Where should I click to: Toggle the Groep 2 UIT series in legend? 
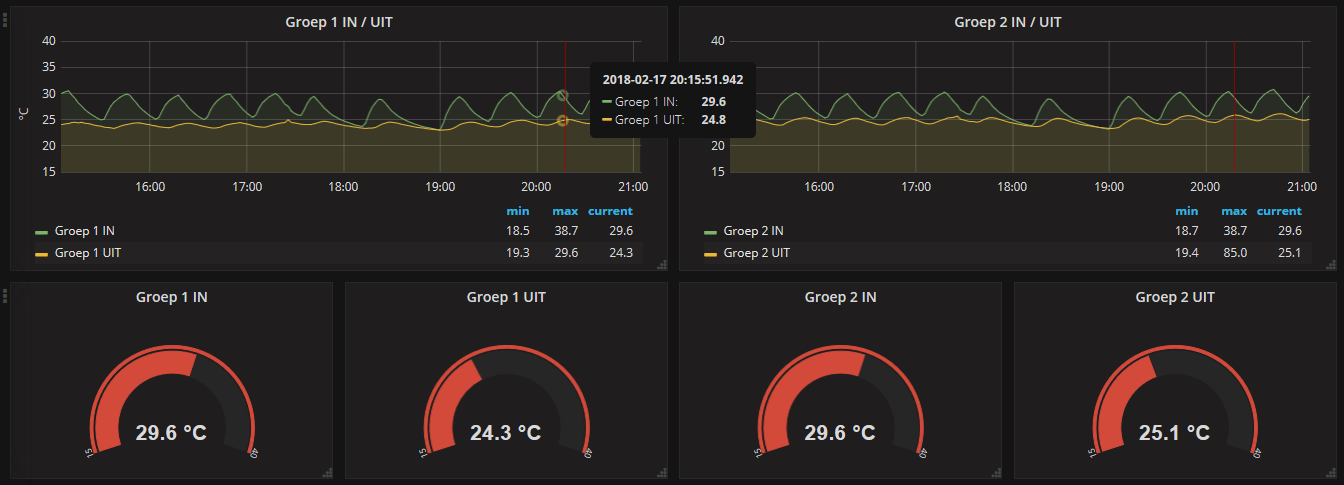(756, 253)
